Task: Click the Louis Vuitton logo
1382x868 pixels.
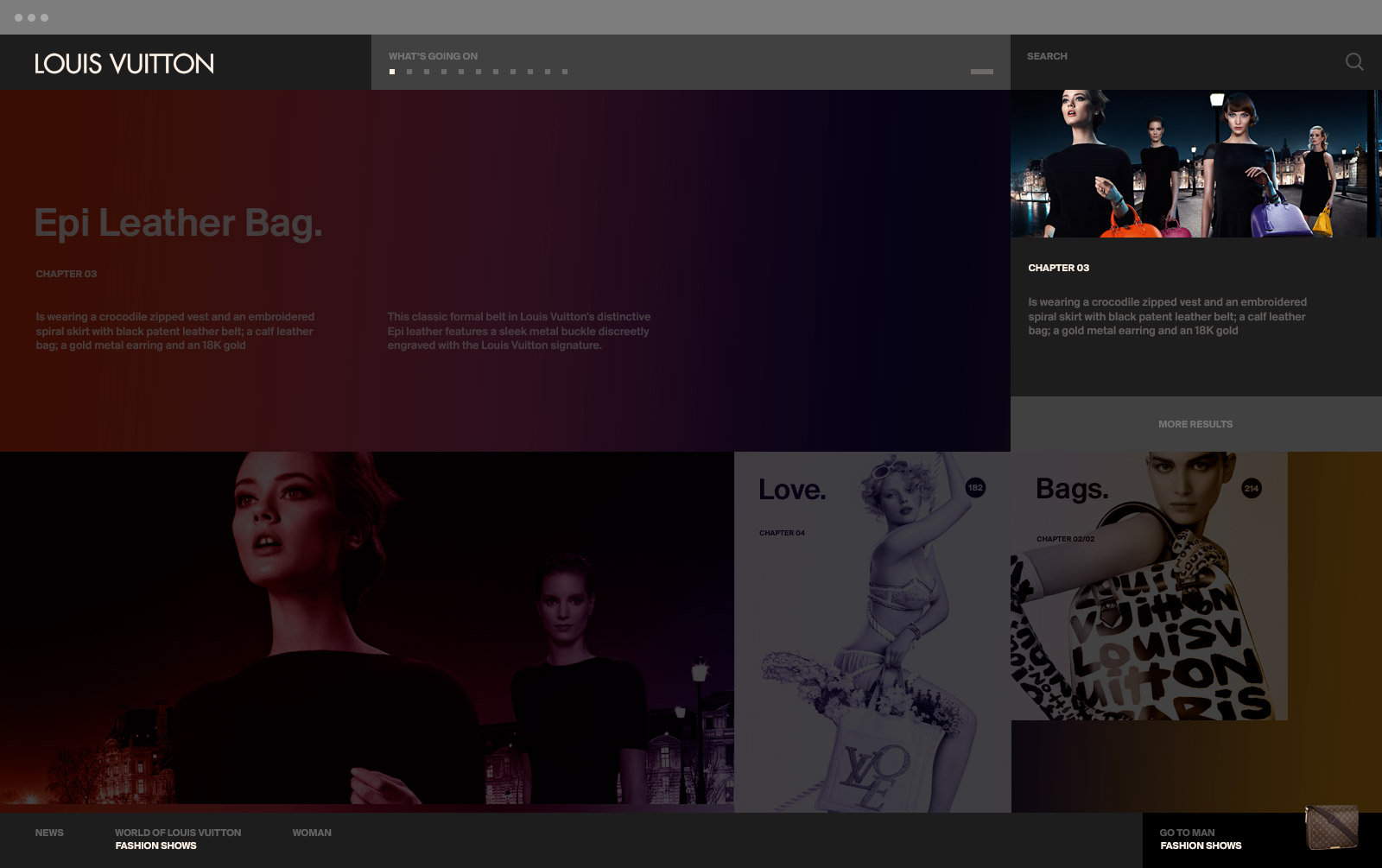Action: 124,63
